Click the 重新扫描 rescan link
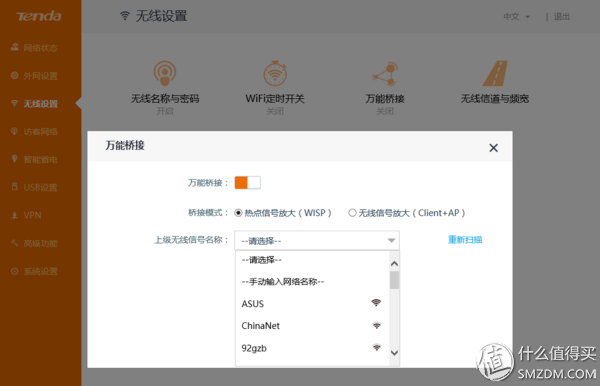Screen dimensions: 600x386 [465, 240]
